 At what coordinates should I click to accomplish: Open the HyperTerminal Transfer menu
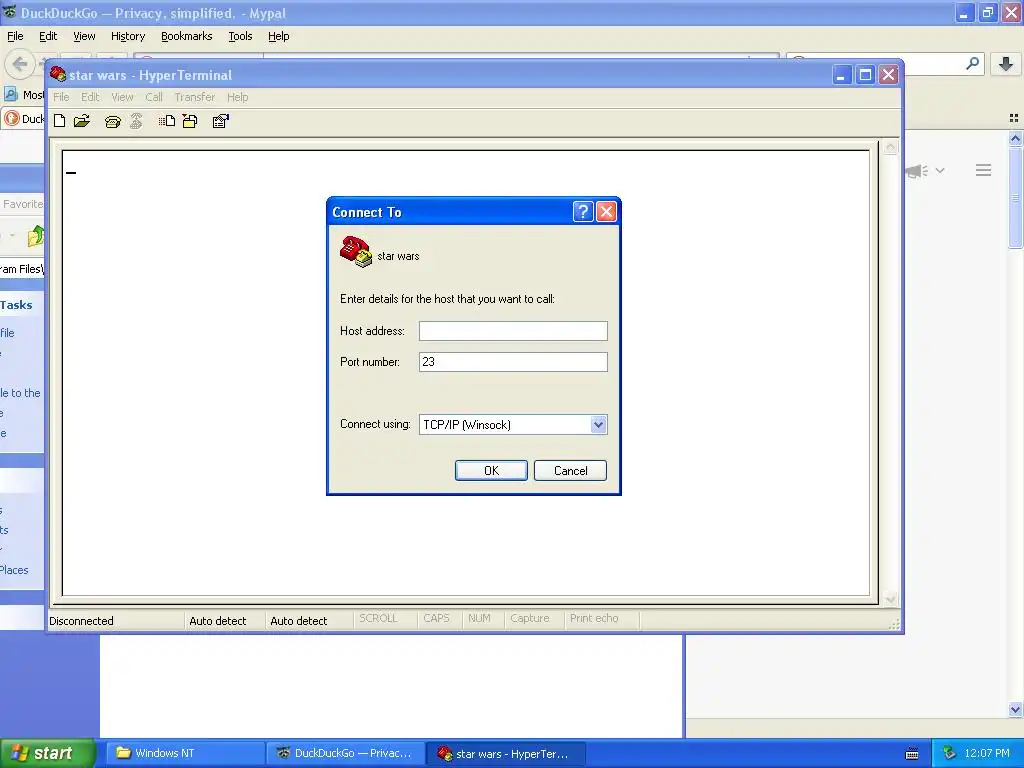tap(195, 97)
